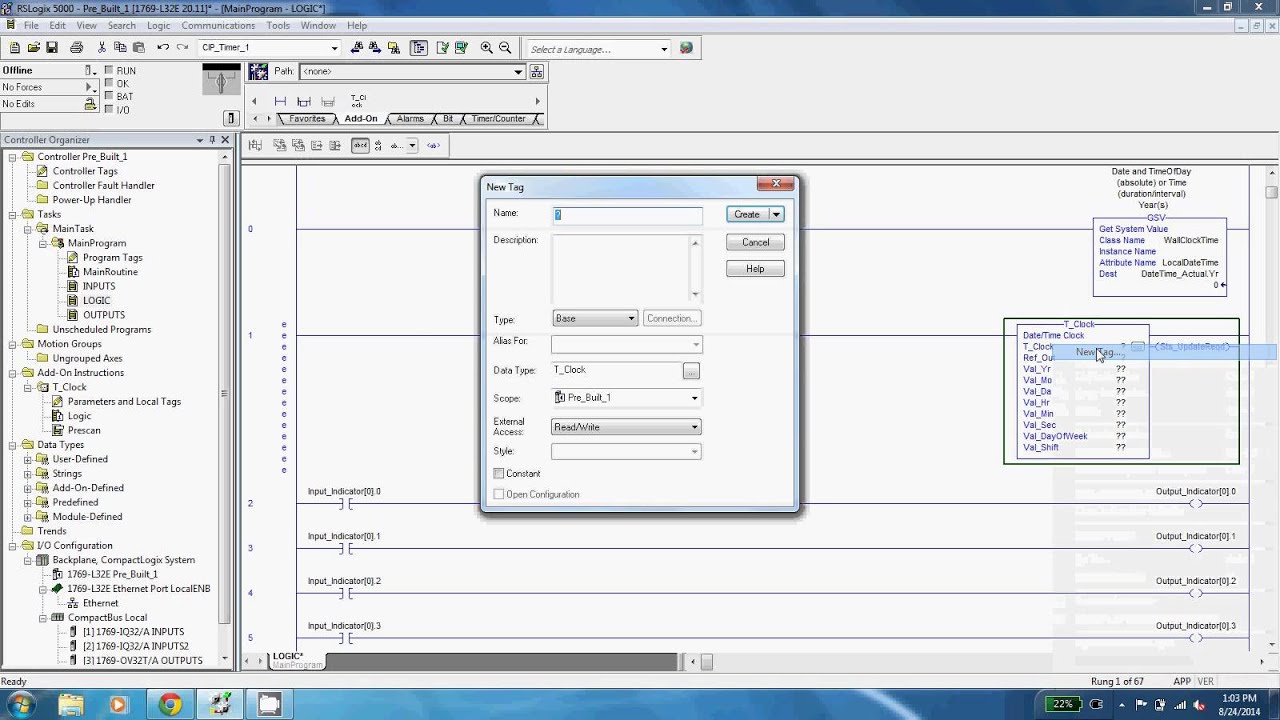1280x720 pixels.
Task: Click the Zoom Out magnifier icon
Action: click(505, 48)
